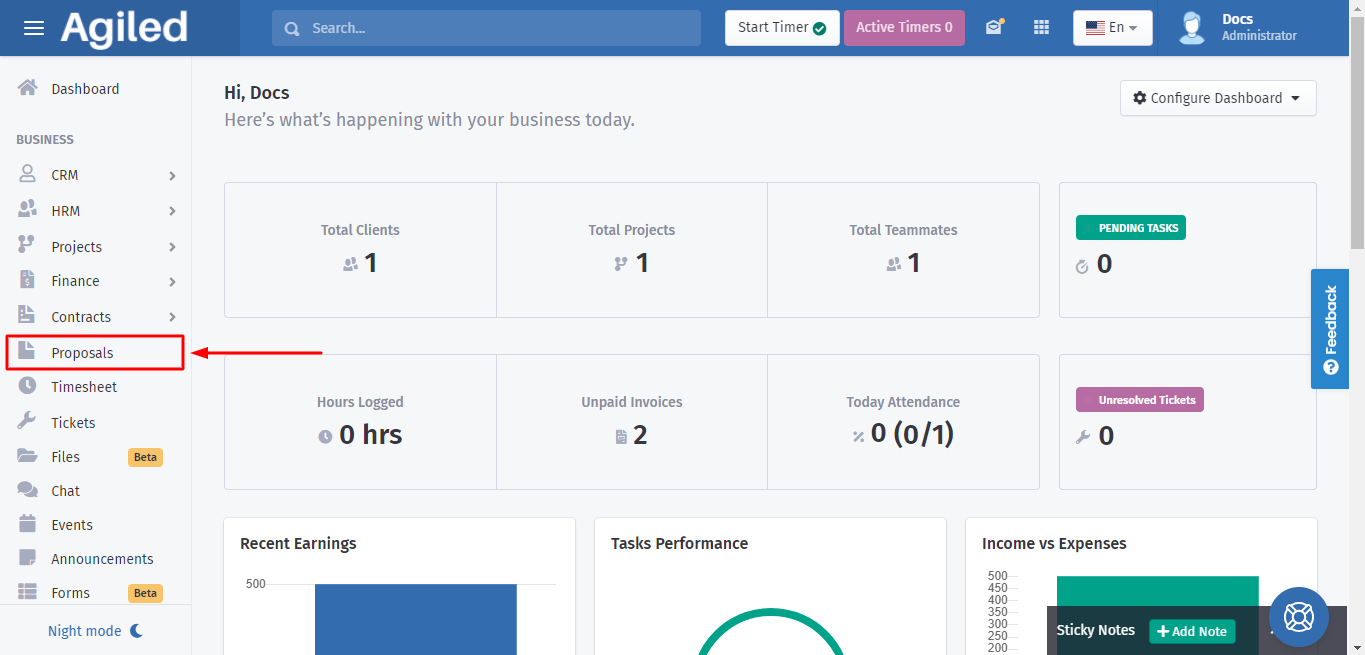This screenshot has height=655, width=1365.
Task: Click the Total Projects card
Action: [x=632, y=250]
